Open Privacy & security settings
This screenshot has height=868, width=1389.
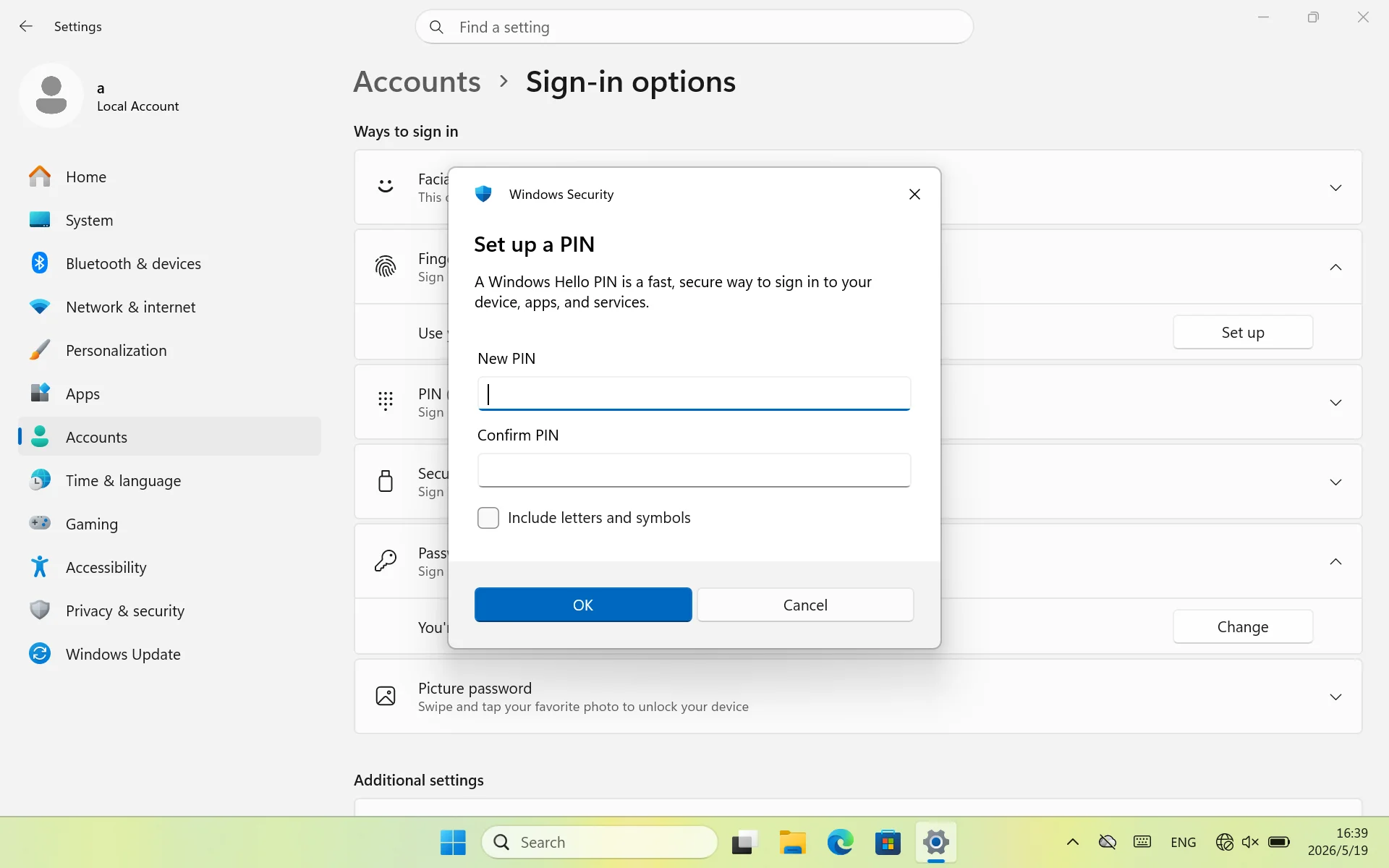click(169, 610)
